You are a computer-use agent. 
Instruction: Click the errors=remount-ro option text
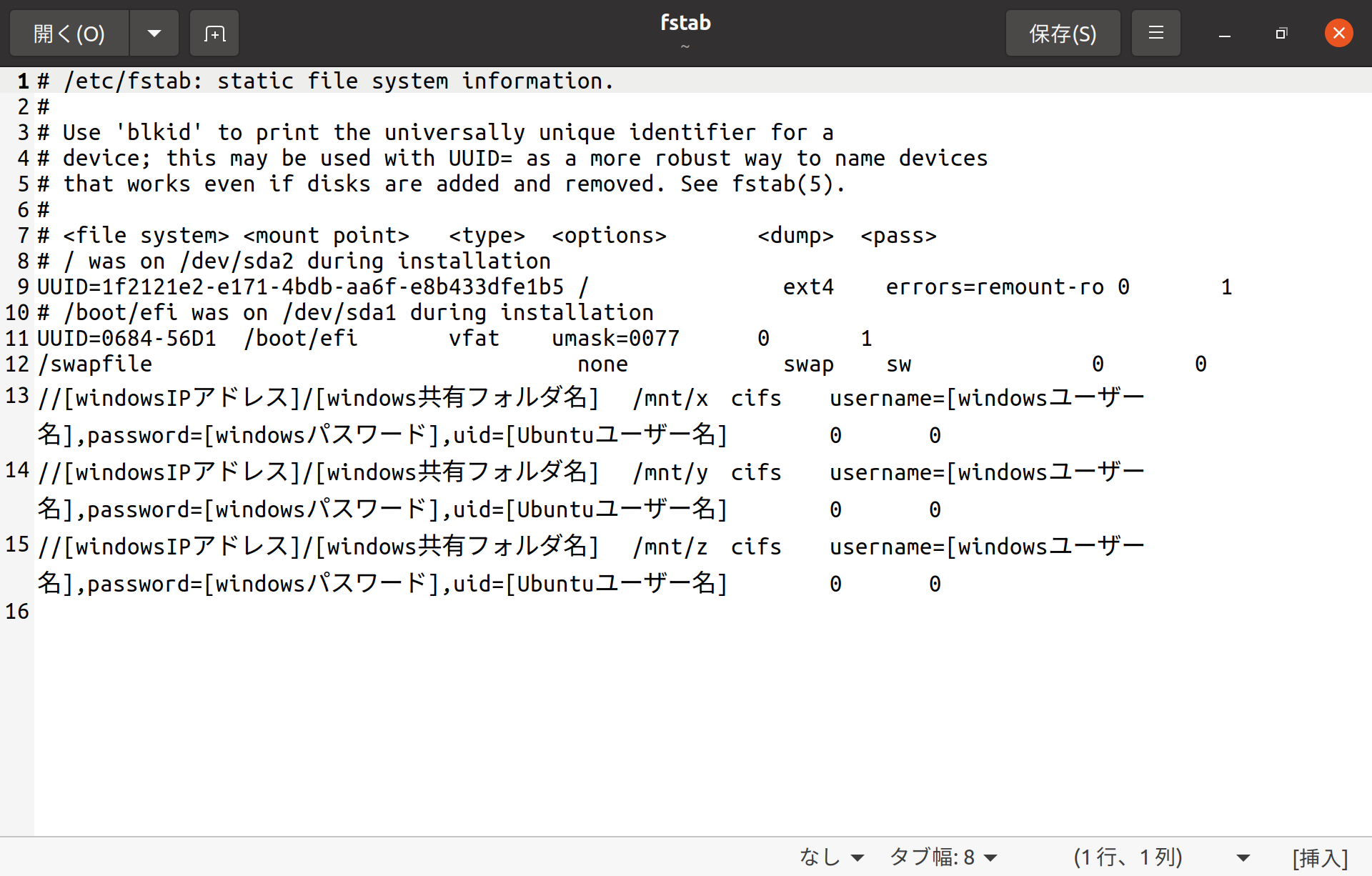[995, 287]
